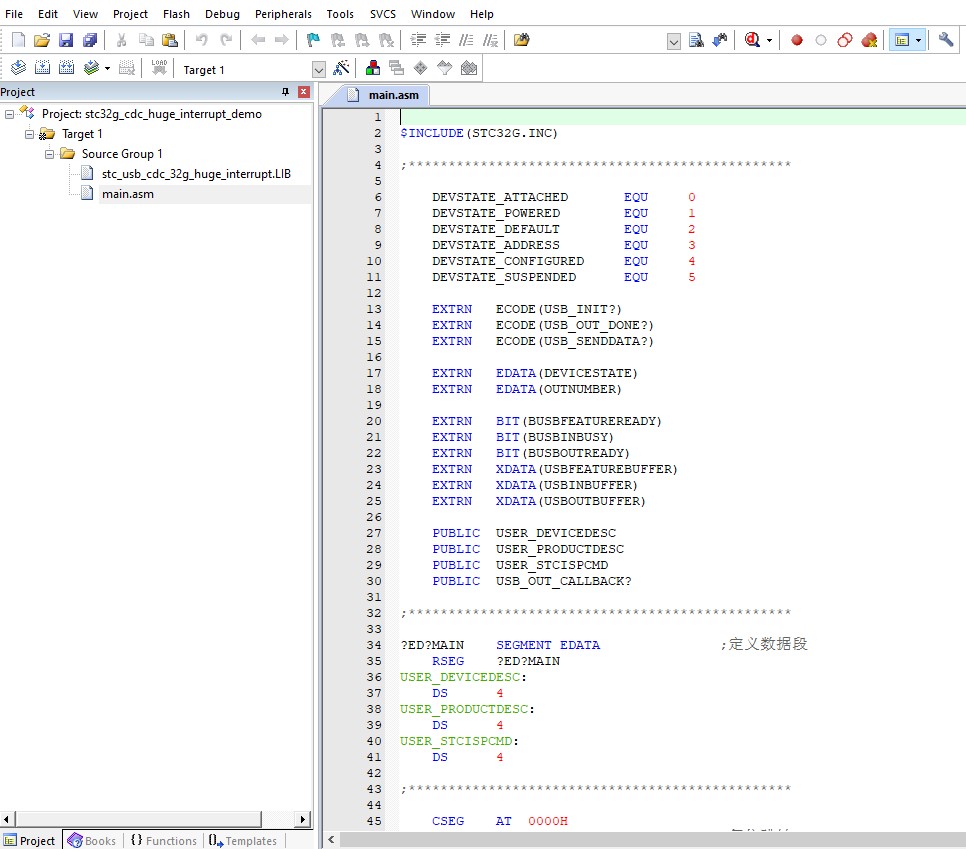Insert breakpoint using red circle icon
The height and width of the screenshot is (849, 966).
pos(797,40)
